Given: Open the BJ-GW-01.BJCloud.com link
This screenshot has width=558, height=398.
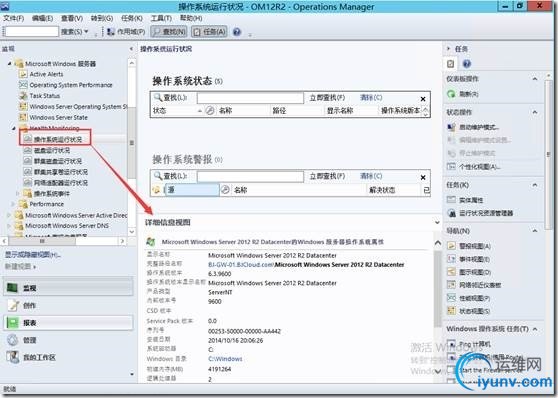Looking at the screenshot, I should pos(241,265).
